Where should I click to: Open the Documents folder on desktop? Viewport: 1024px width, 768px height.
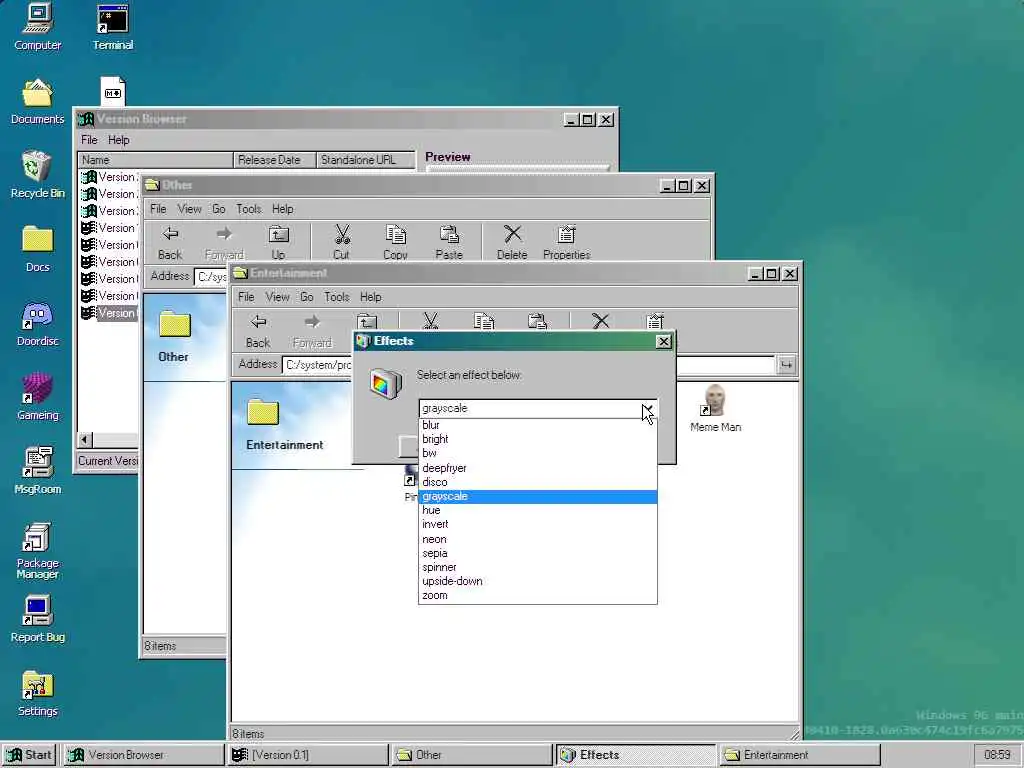[37, 102]
